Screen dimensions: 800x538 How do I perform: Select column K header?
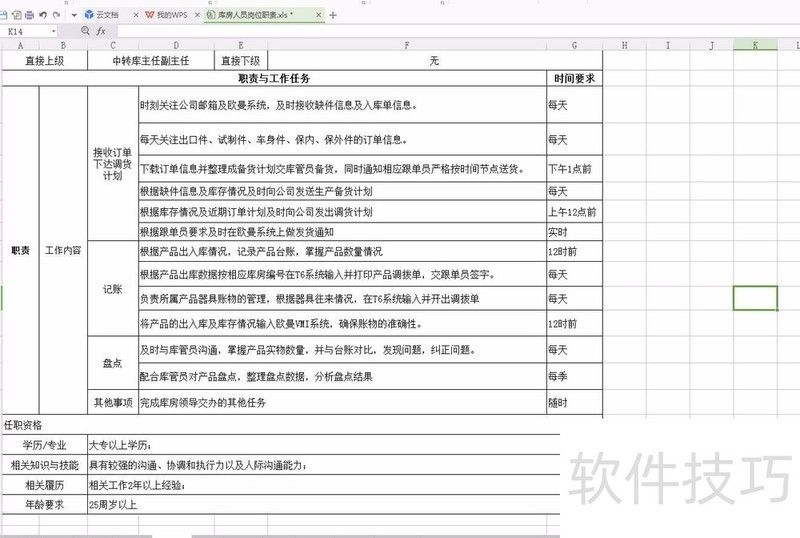click(754, 46)
